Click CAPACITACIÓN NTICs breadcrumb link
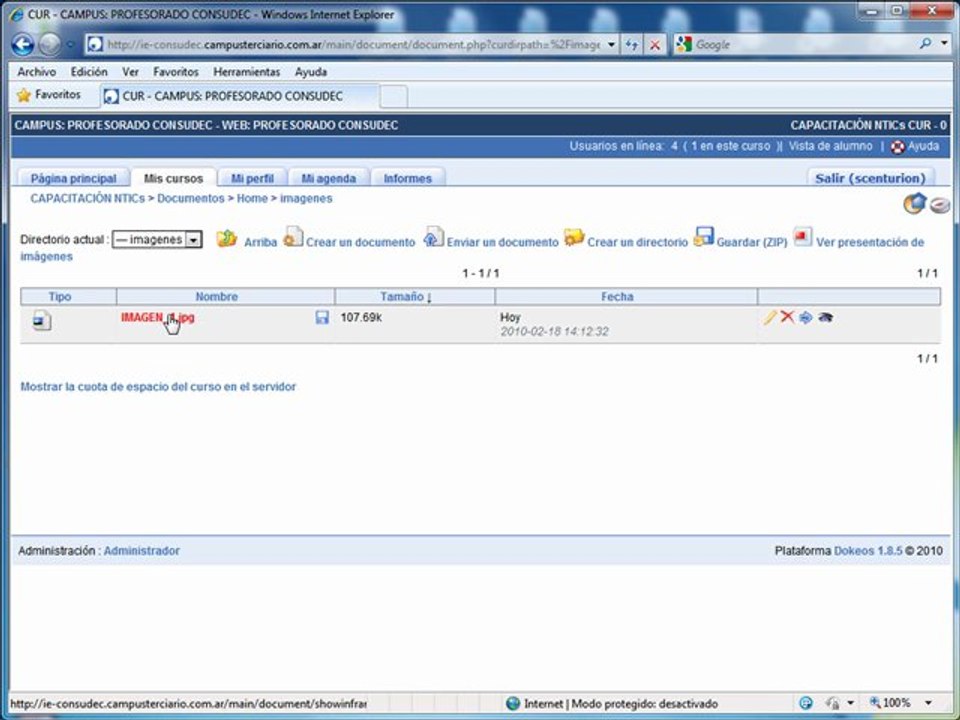Image resolution: width=960 pixels, height=720 pixels. point(88,198)
